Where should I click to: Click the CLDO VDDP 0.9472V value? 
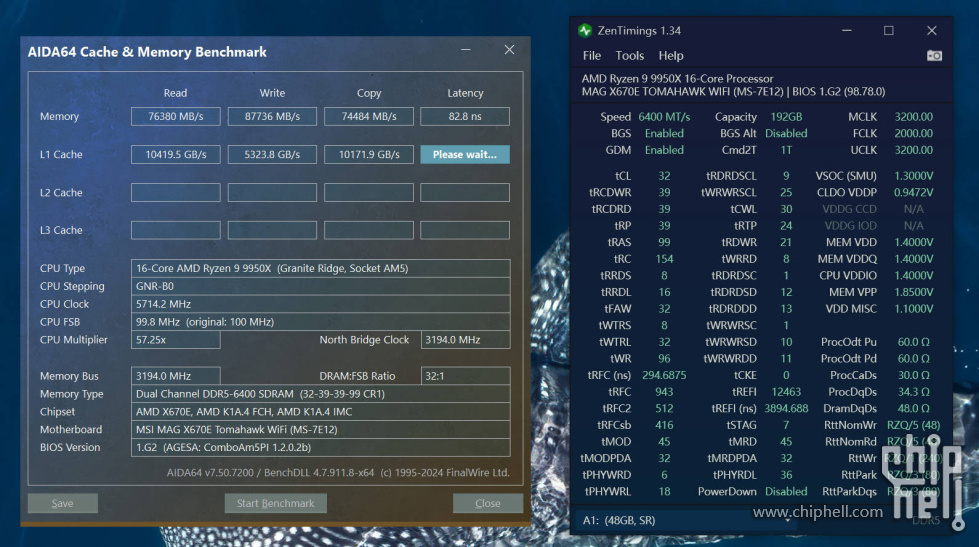coord(913,192)
